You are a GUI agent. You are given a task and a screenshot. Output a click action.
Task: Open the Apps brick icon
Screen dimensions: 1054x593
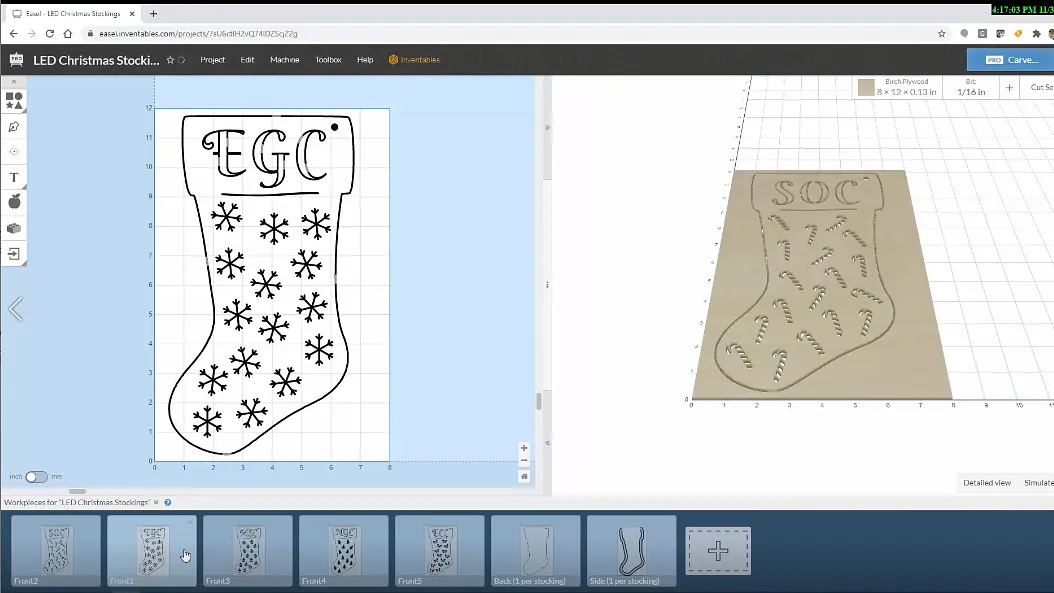pos(14,228)
